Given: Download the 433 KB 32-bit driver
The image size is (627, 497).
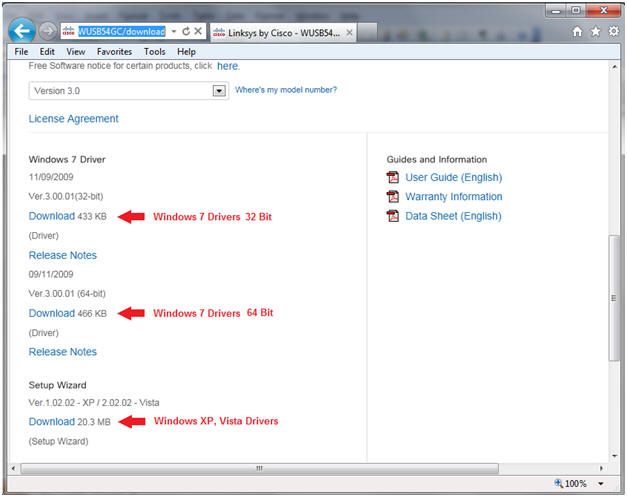Looking at the screenshot, I should (52, 216).
